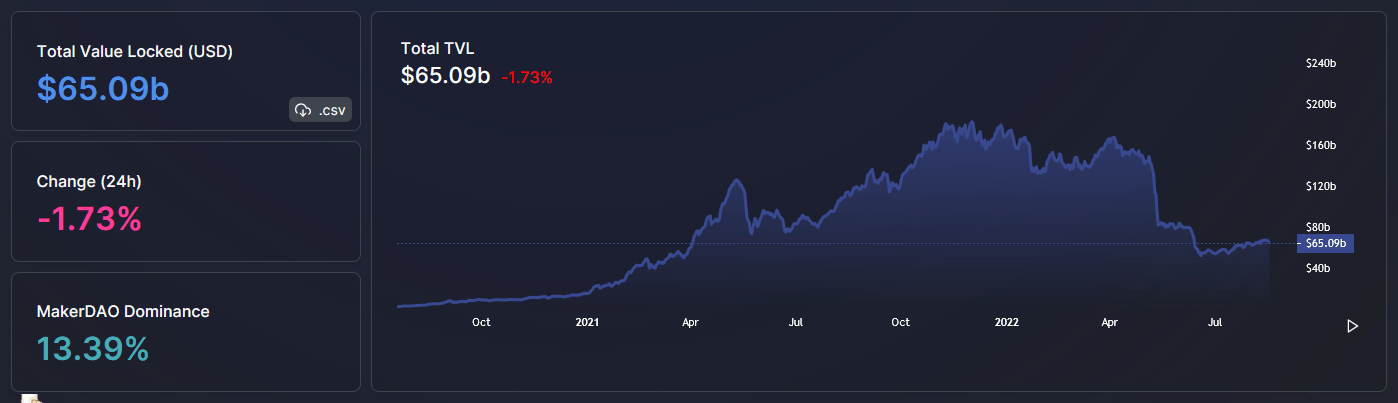The image size is (1398, 403).
Task: Select the 13.39% dominance value
Action: (93, 349)
